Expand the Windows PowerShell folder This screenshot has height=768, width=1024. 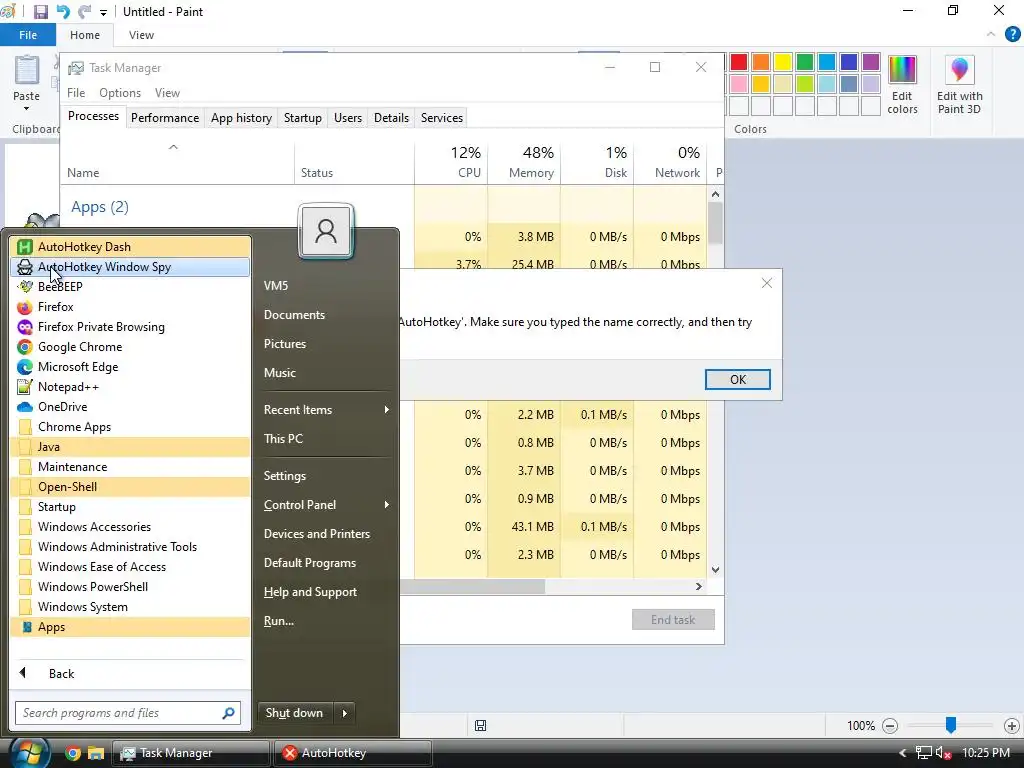click(130, 586)
